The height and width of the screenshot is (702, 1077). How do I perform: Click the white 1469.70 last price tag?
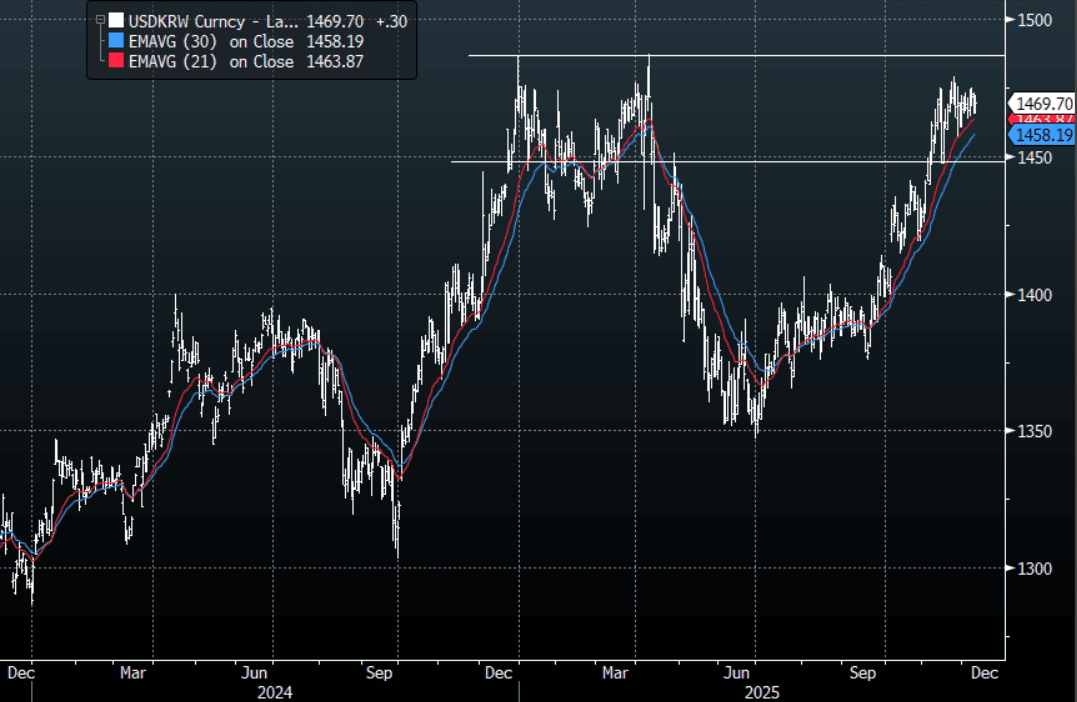tap(1045, 103)
